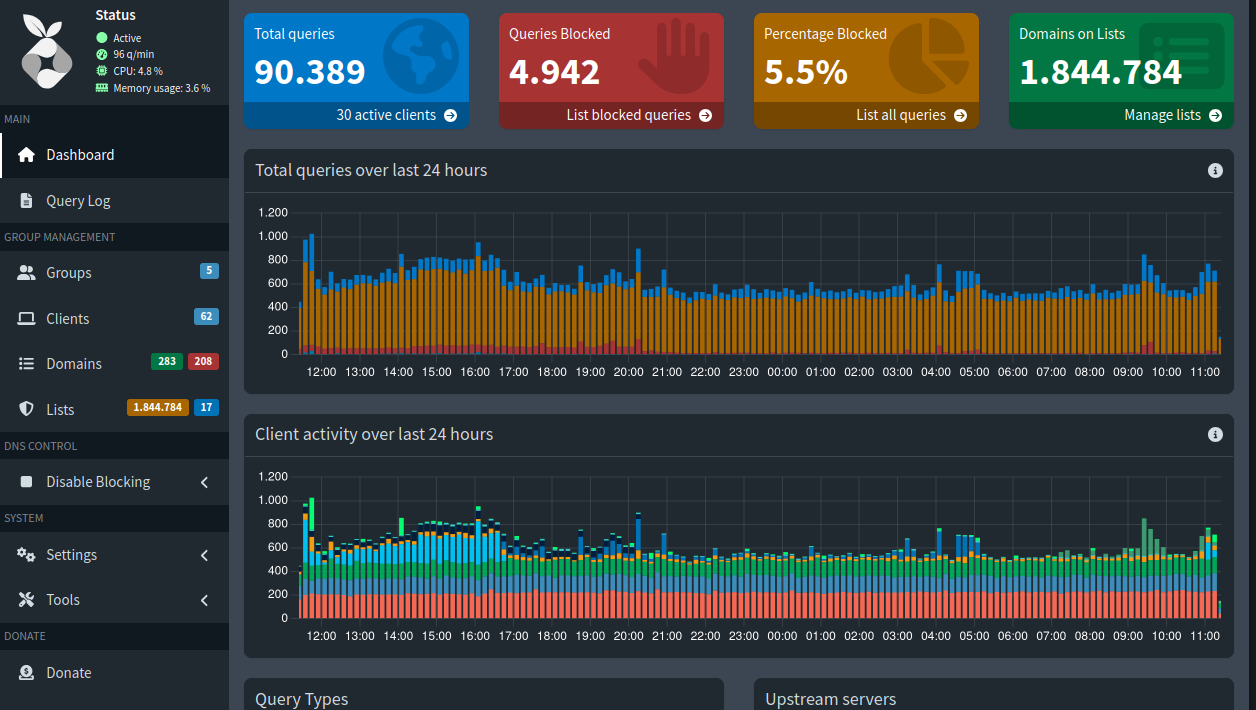Click the arrow icon next to 30 active clients

tap(450, 116)
